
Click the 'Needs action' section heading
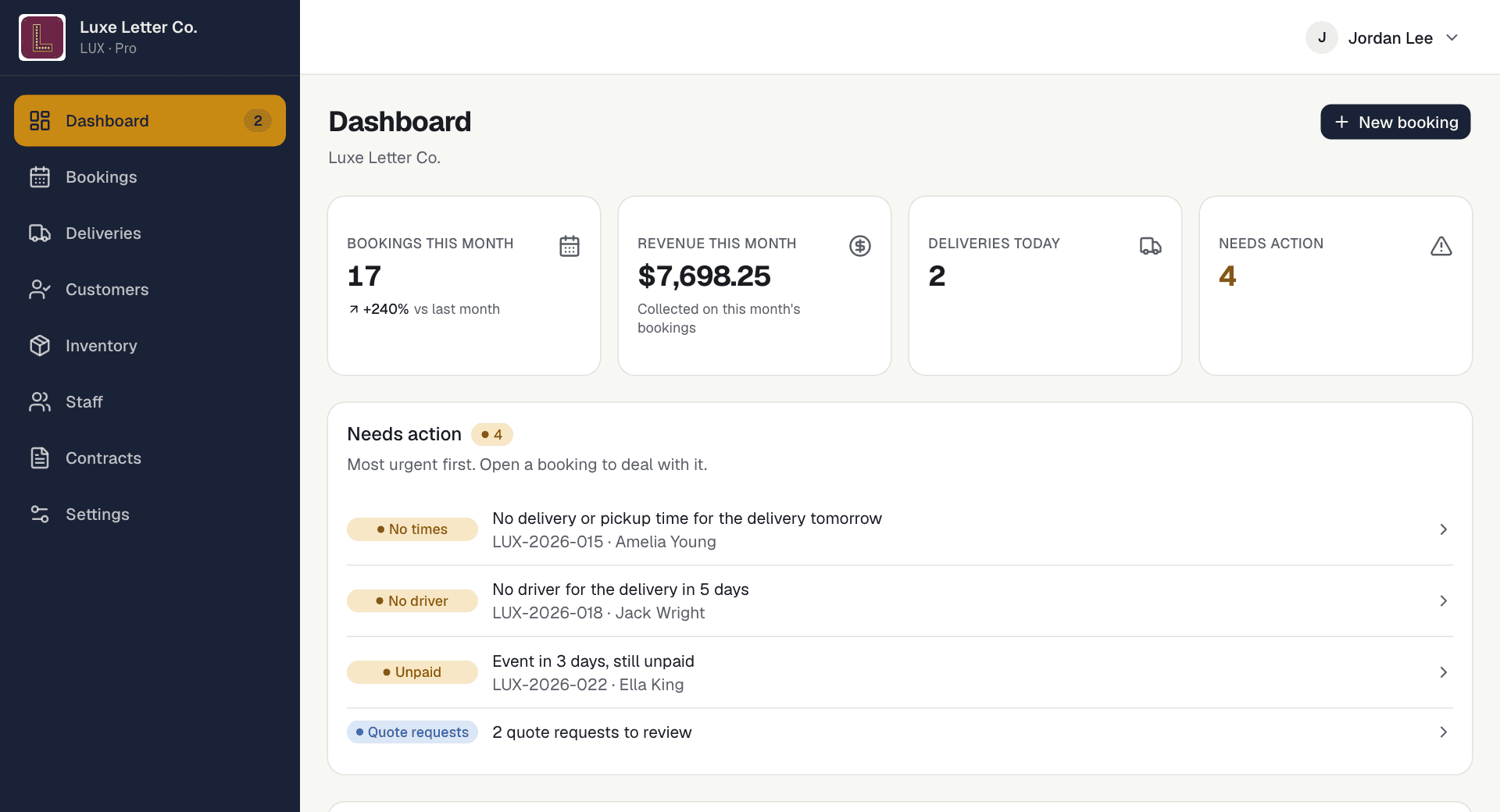(x=404, y=434)
